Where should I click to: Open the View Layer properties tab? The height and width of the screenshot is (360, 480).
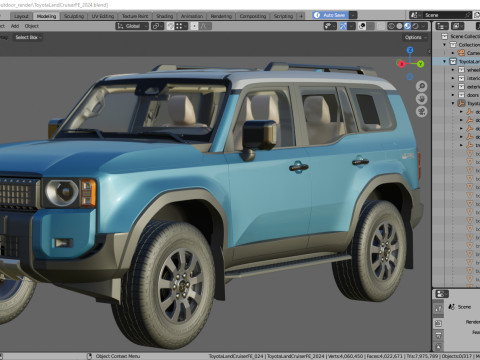tap(438, 347)
